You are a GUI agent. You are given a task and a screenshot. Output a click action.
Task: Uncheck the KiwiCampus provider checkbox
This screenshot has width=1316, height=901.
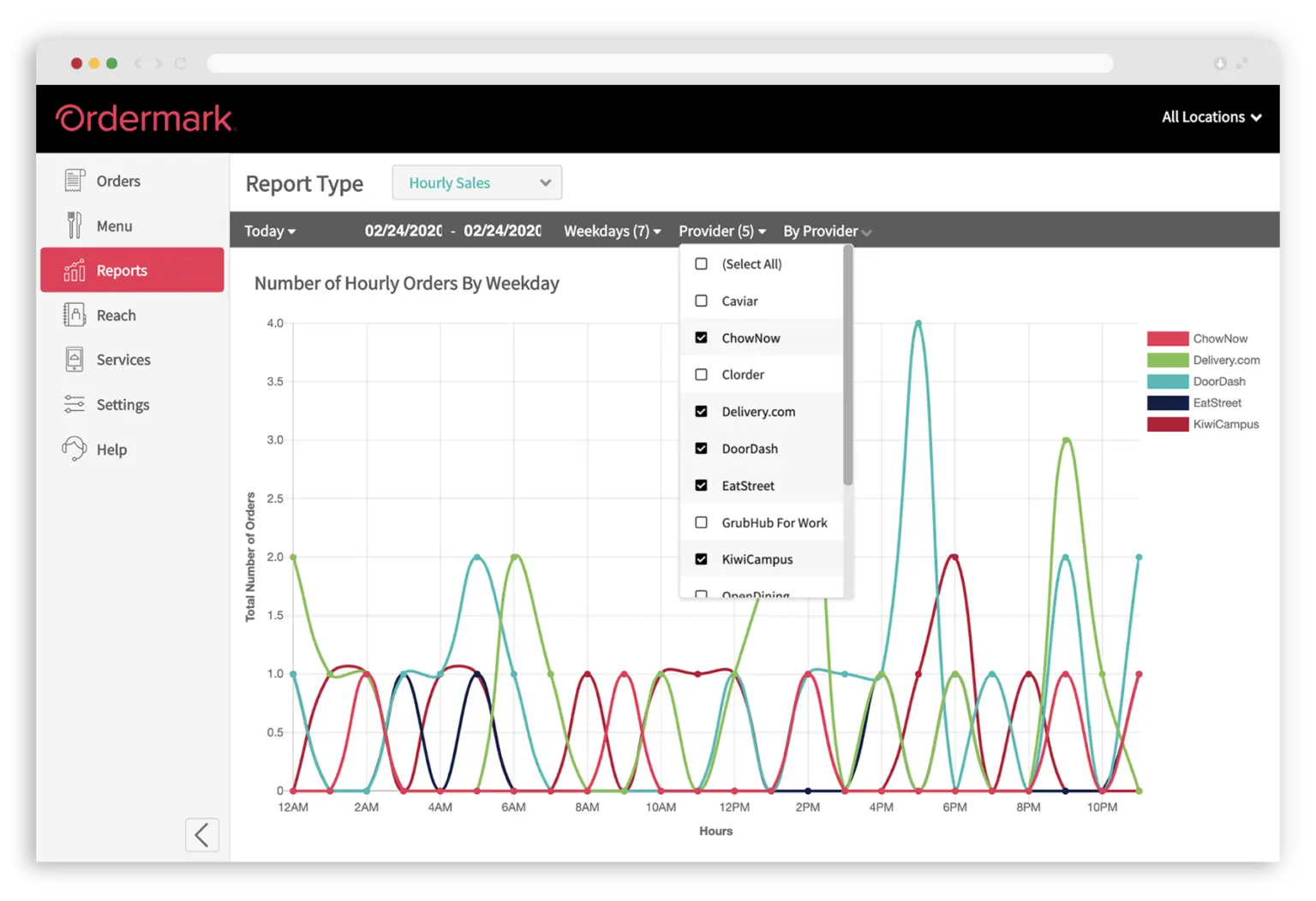click(x=701, y=559)
